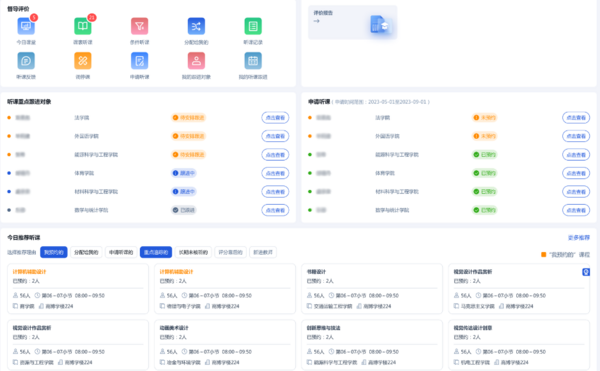Click 点击查看 for 法学院 in 听课重点跟进对象
The width and height of the screenshot is (600, 371).
275,118
